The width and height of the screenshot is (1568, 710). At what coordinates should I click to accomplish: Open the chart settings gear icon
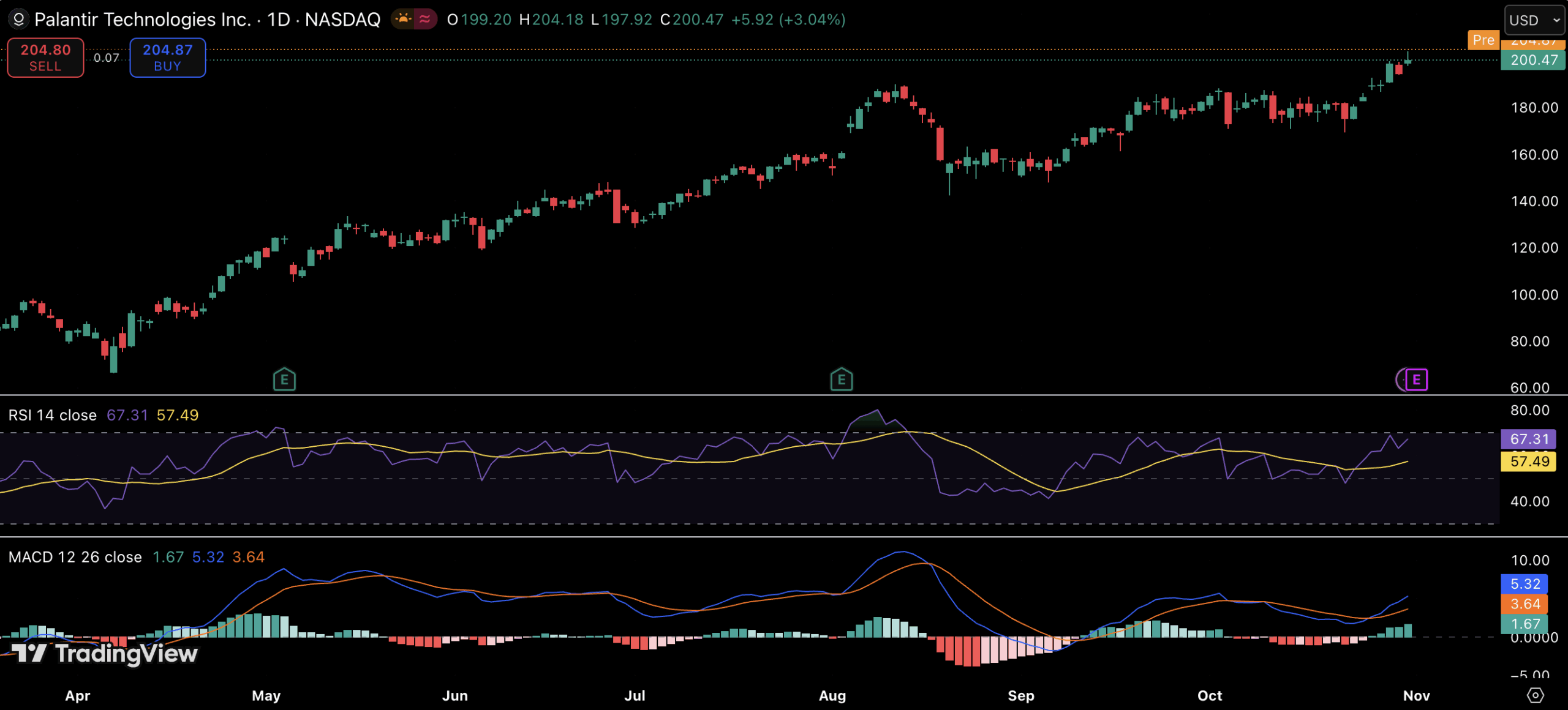(x=1535, y=696)
